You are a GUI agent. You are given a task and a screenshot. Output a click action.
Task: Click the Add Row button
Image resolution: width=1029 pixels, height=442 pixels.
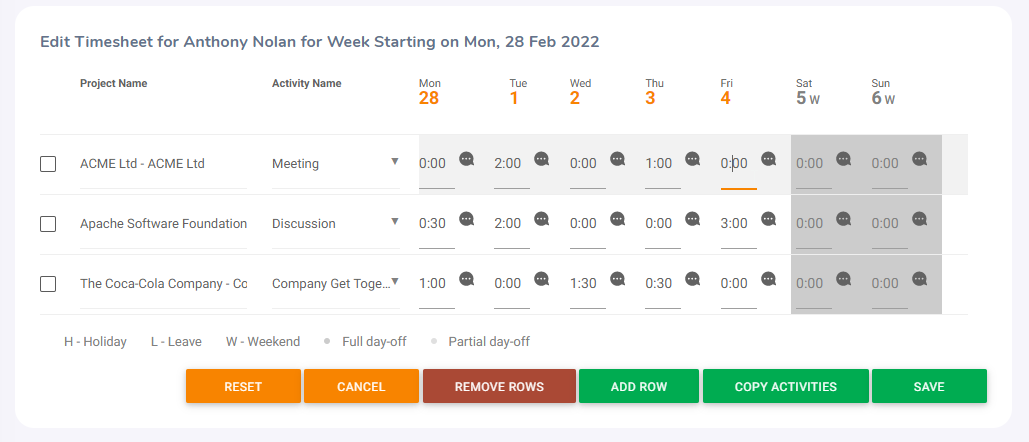639,386
